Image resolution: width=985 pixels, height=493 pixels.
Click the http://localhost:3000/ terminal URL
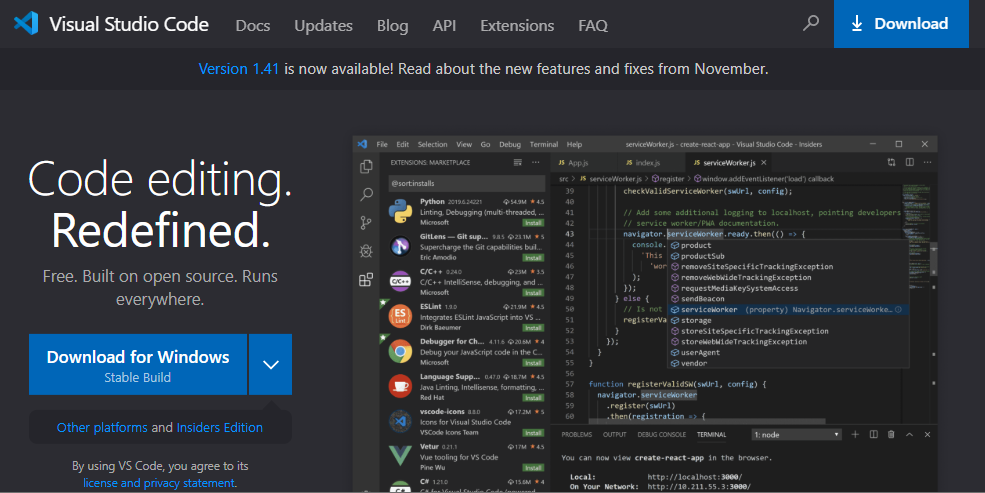point(694,477)
